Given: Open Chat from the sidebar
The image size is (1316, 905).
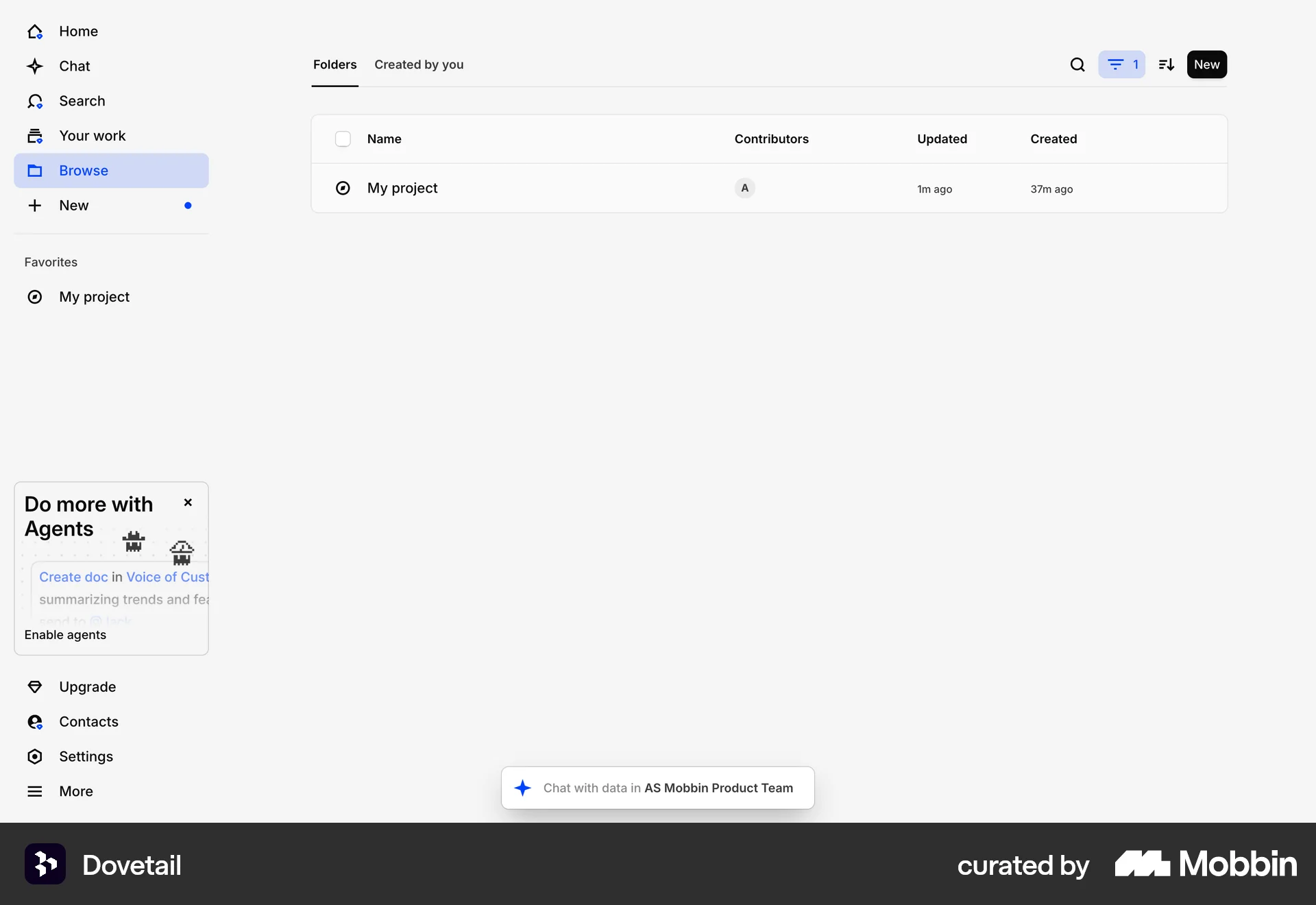Looking at the screenshot, I should click(x=74, y=67).
